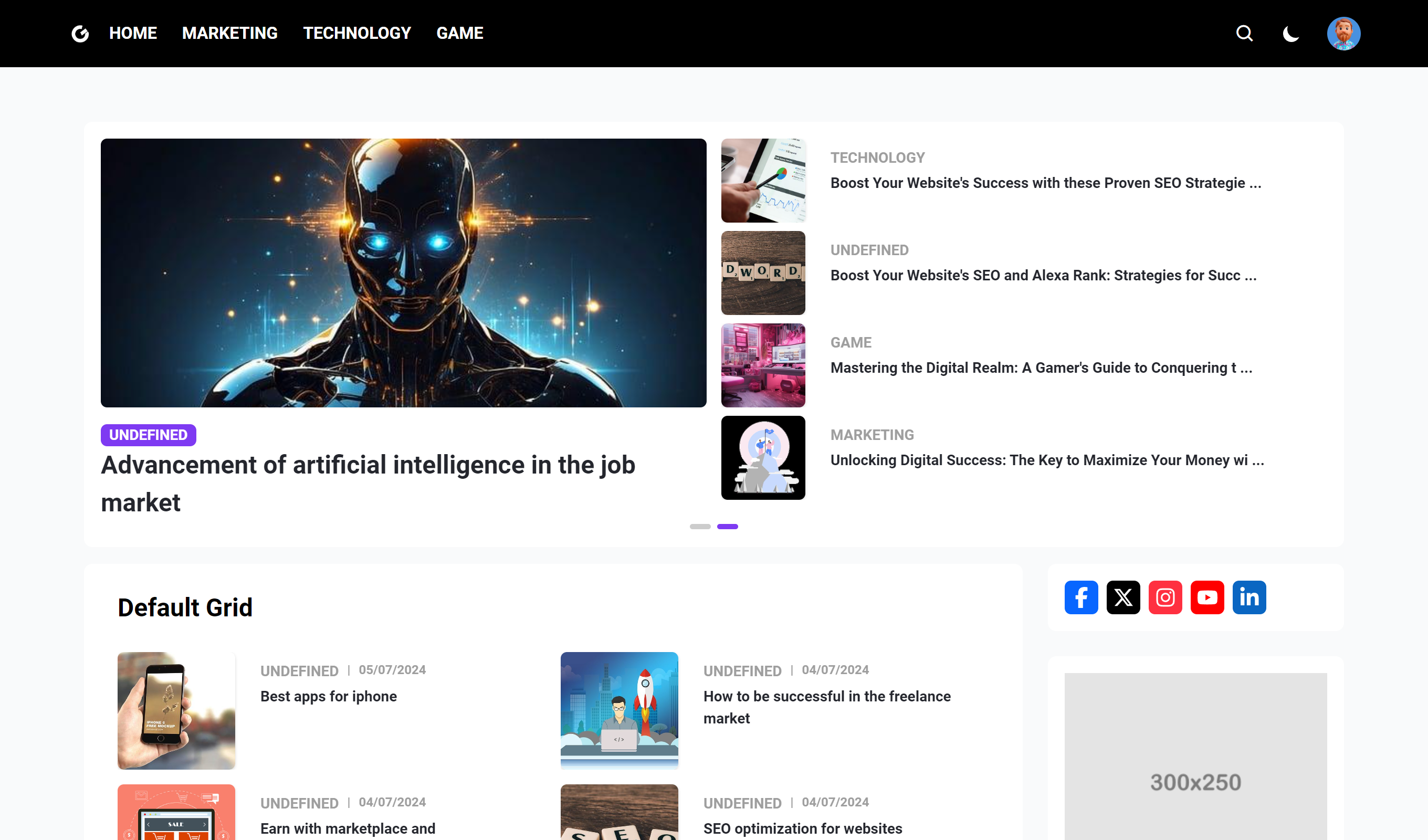Toggle dark mode with the moon icon
This screenshot has width=1428, height=840.
tap(1290, 34)
